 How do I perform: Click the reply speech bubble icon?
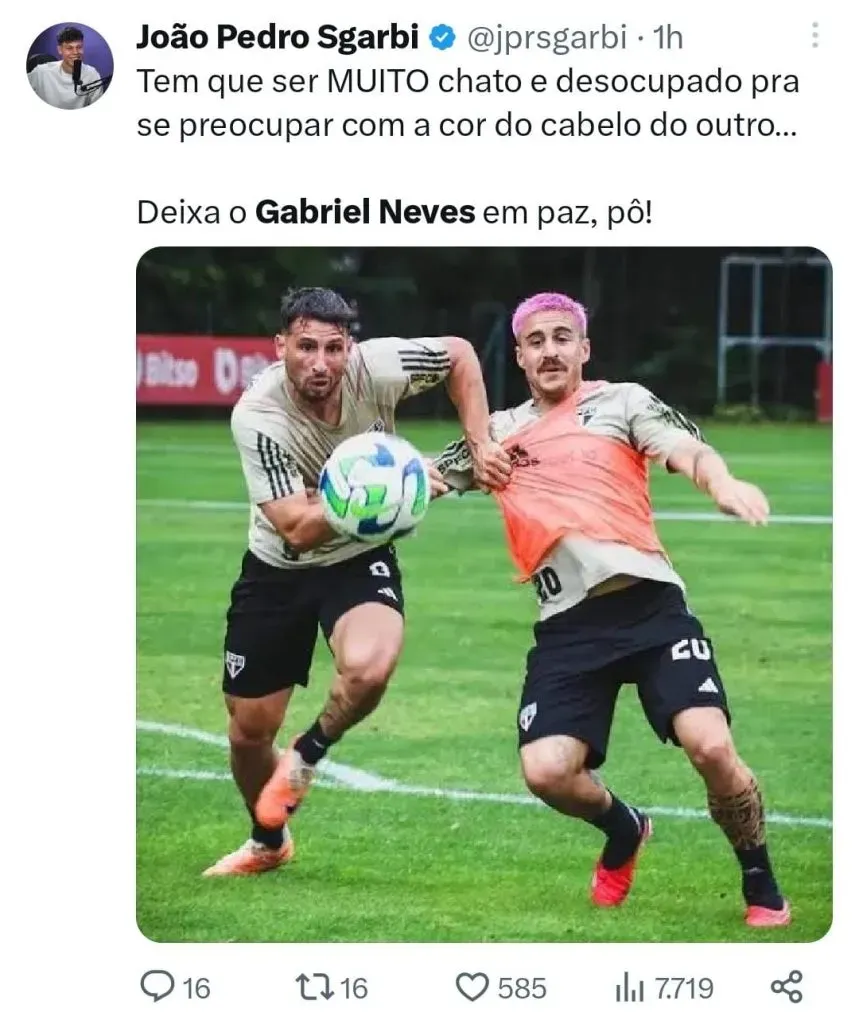coord(157,987)
